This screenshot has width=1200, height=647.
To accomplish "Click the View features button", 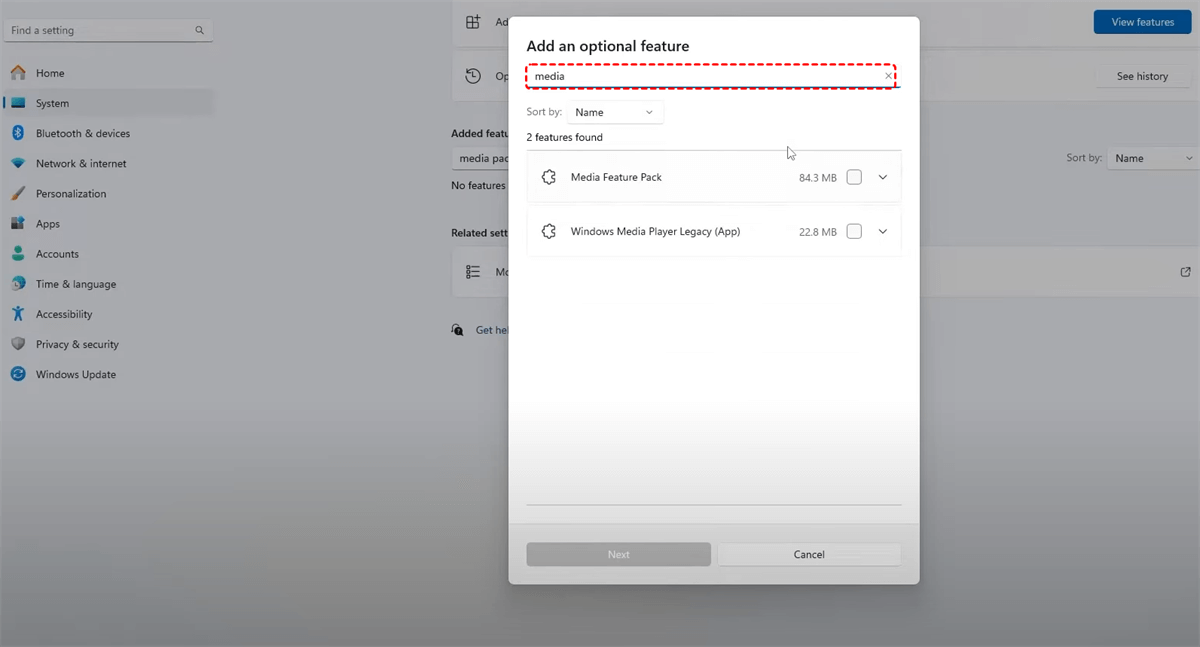I will click(x=1142, y=22).
